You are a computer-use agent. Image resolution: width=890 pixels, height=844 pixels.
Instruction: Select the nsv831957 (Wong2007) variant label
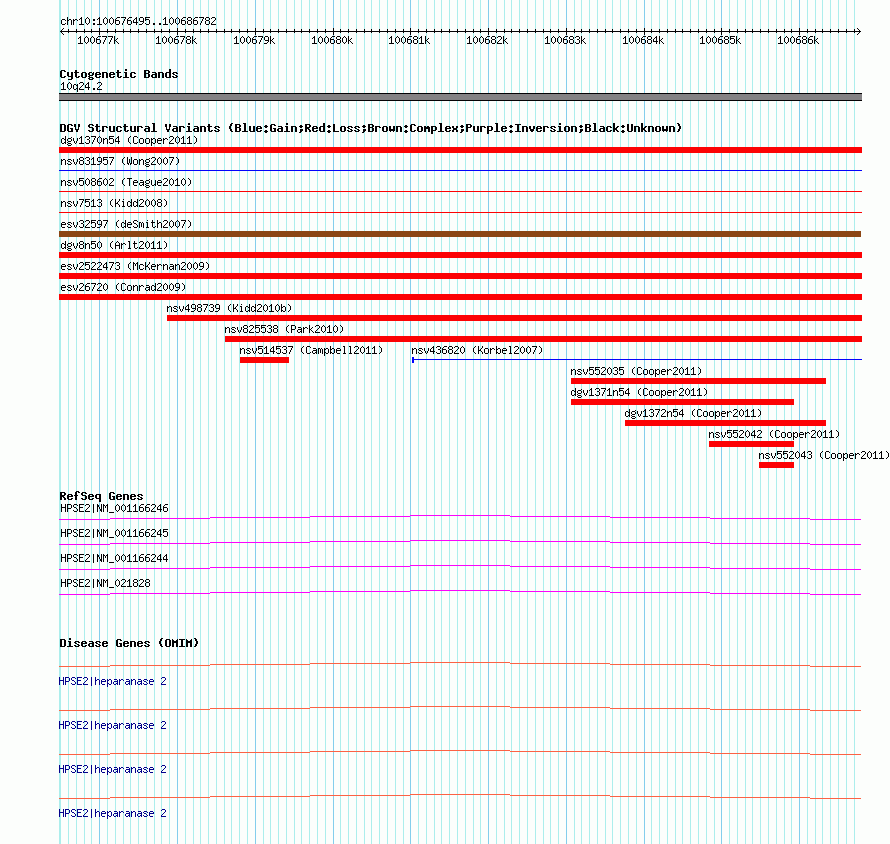pos(120,161)
